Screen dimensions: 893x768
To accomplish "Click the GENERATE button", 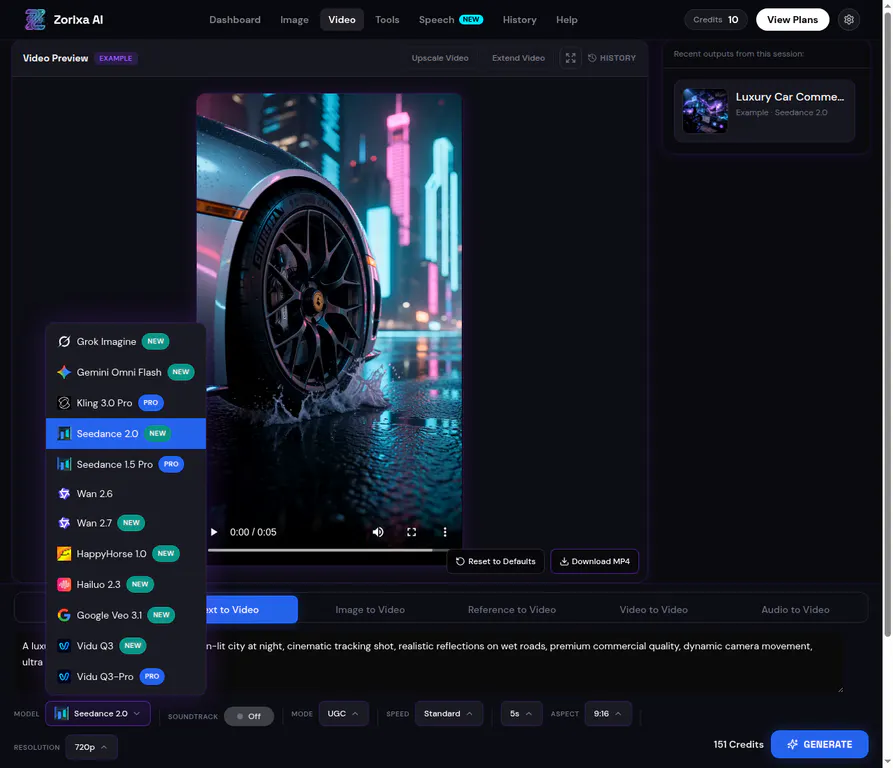I will [x=820, y=745].
